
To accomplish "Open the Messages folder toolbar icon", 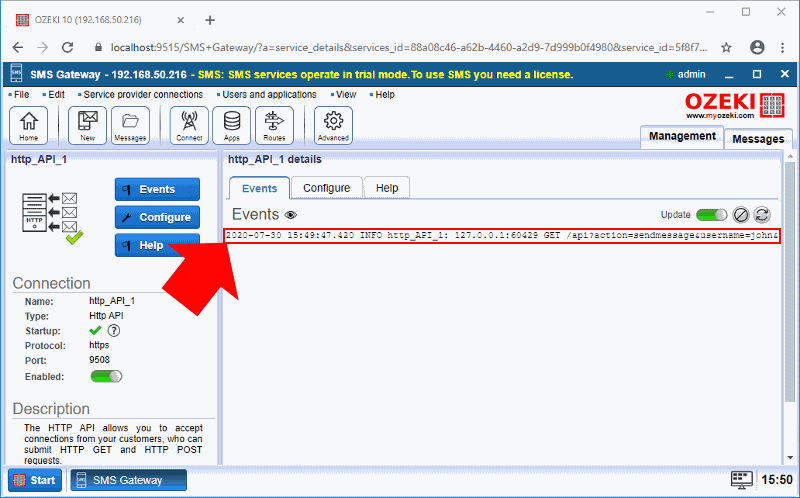I will [x=129, y=125].
